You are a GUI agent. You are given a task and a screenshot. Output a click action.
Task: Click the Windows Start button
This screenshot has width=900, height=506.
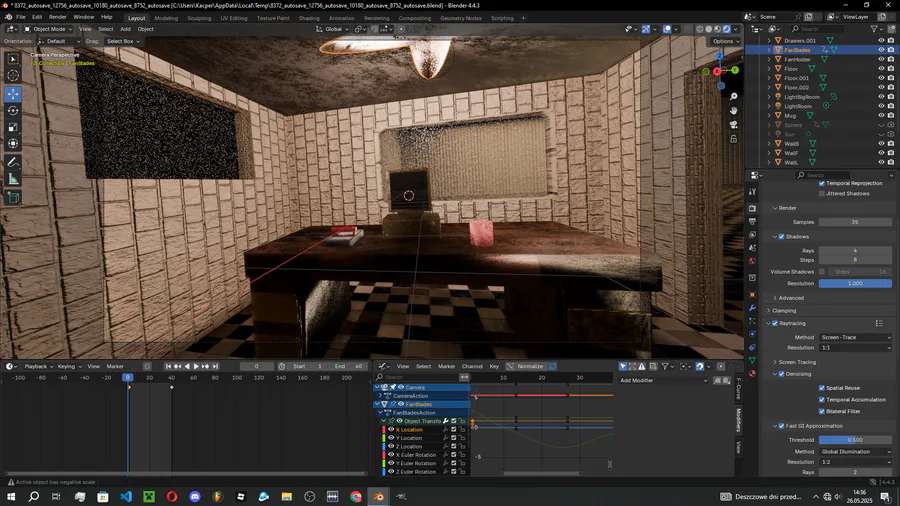point(11,497)
